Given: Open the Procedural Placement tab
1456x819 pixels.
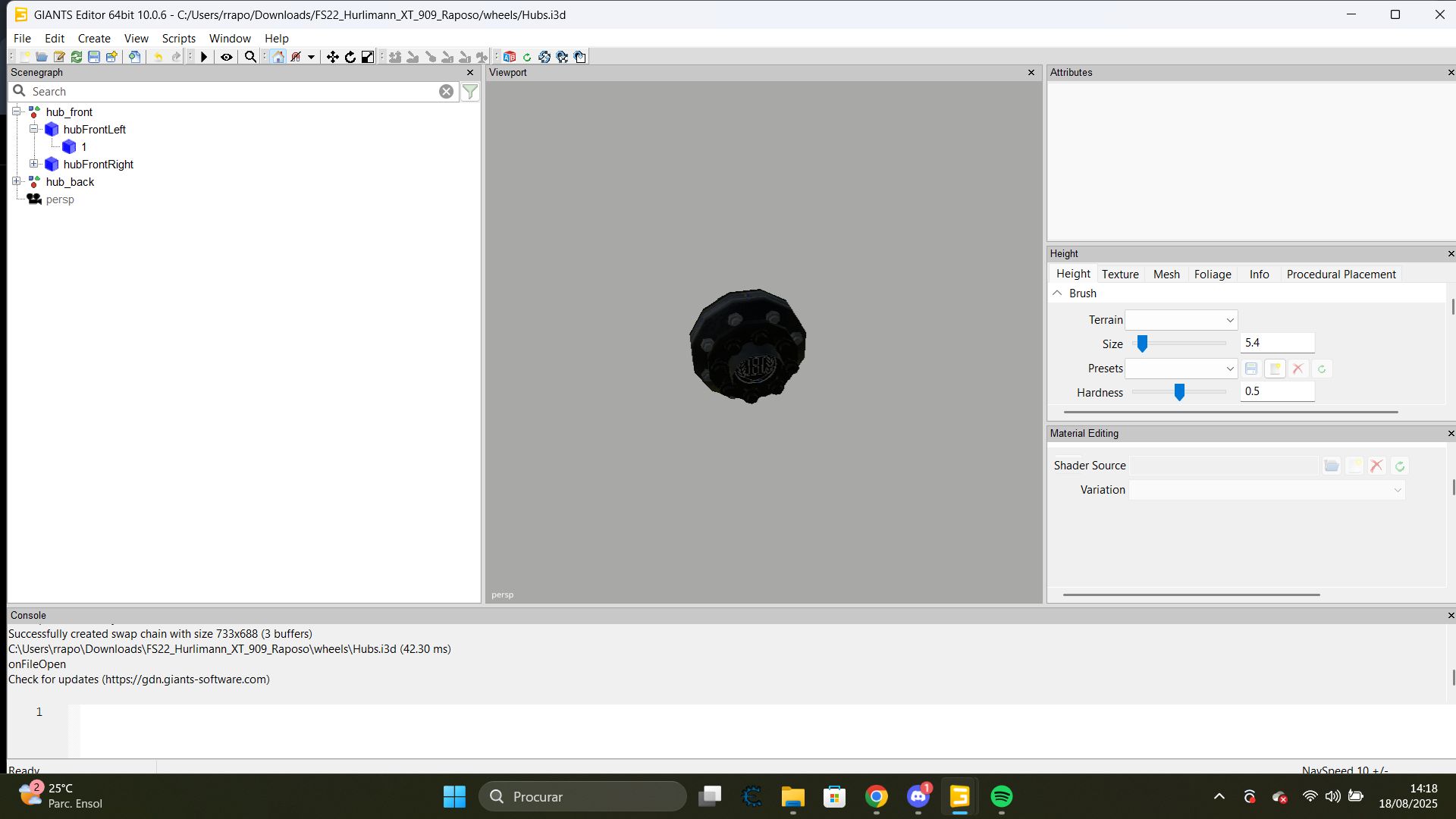Looking at the screenshot, I should [1341, 275].
